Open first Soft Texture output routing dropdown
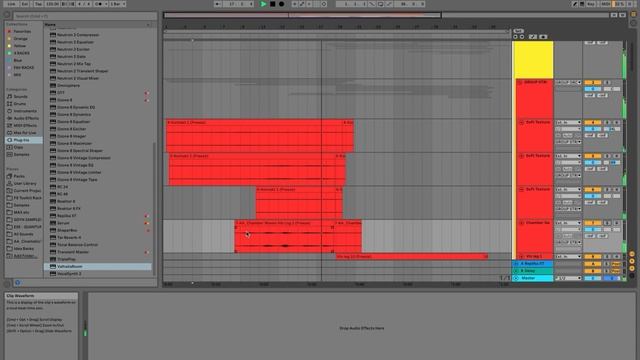The height and width of the screenshot is (360, 640). click(568, 142)
